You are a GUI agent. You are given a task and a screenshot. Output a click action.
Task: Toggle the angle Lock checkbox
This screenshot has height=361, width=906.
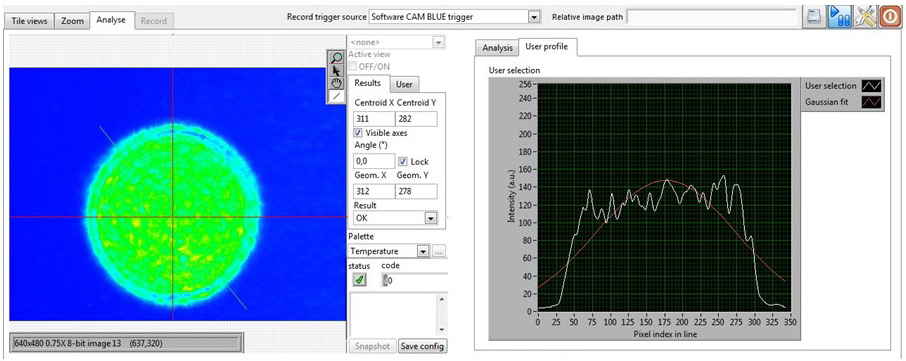[404, 162]
